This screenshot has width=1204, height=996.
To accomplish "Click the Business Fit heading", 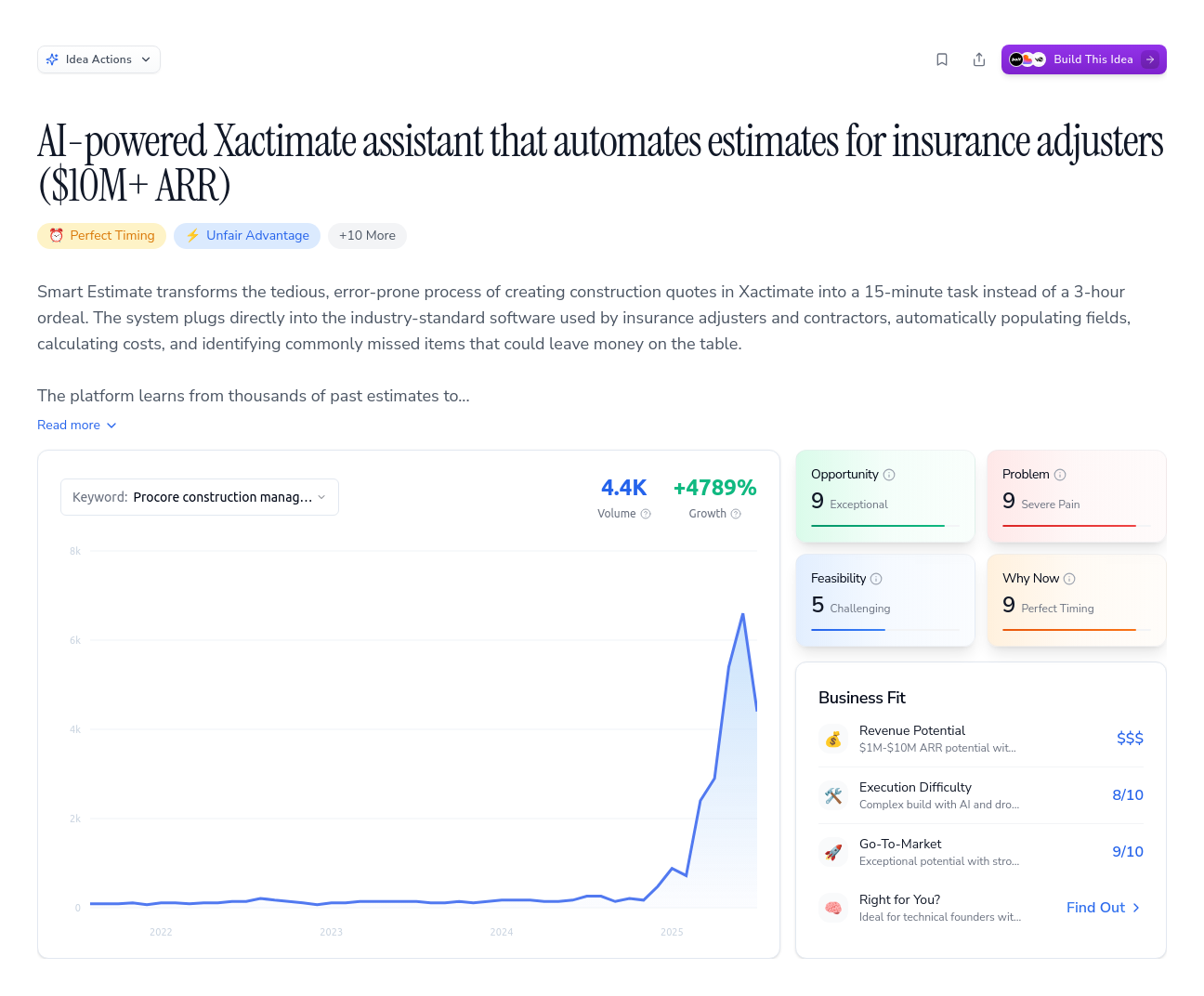I will [862, 698].
